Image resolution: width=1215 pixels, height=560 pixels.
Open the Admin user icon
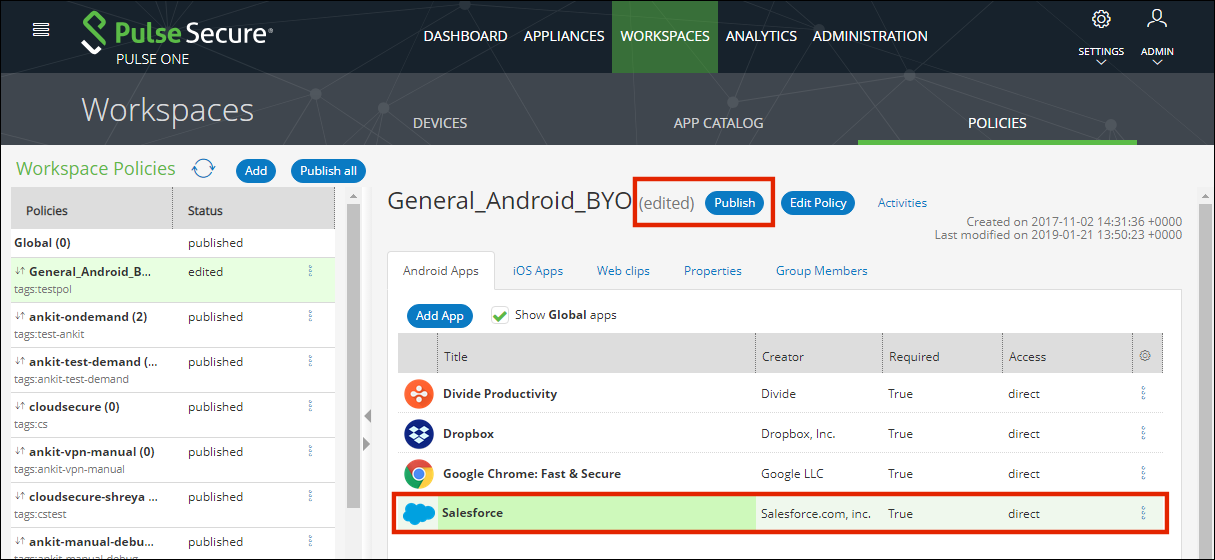[x=1157, y=19]
